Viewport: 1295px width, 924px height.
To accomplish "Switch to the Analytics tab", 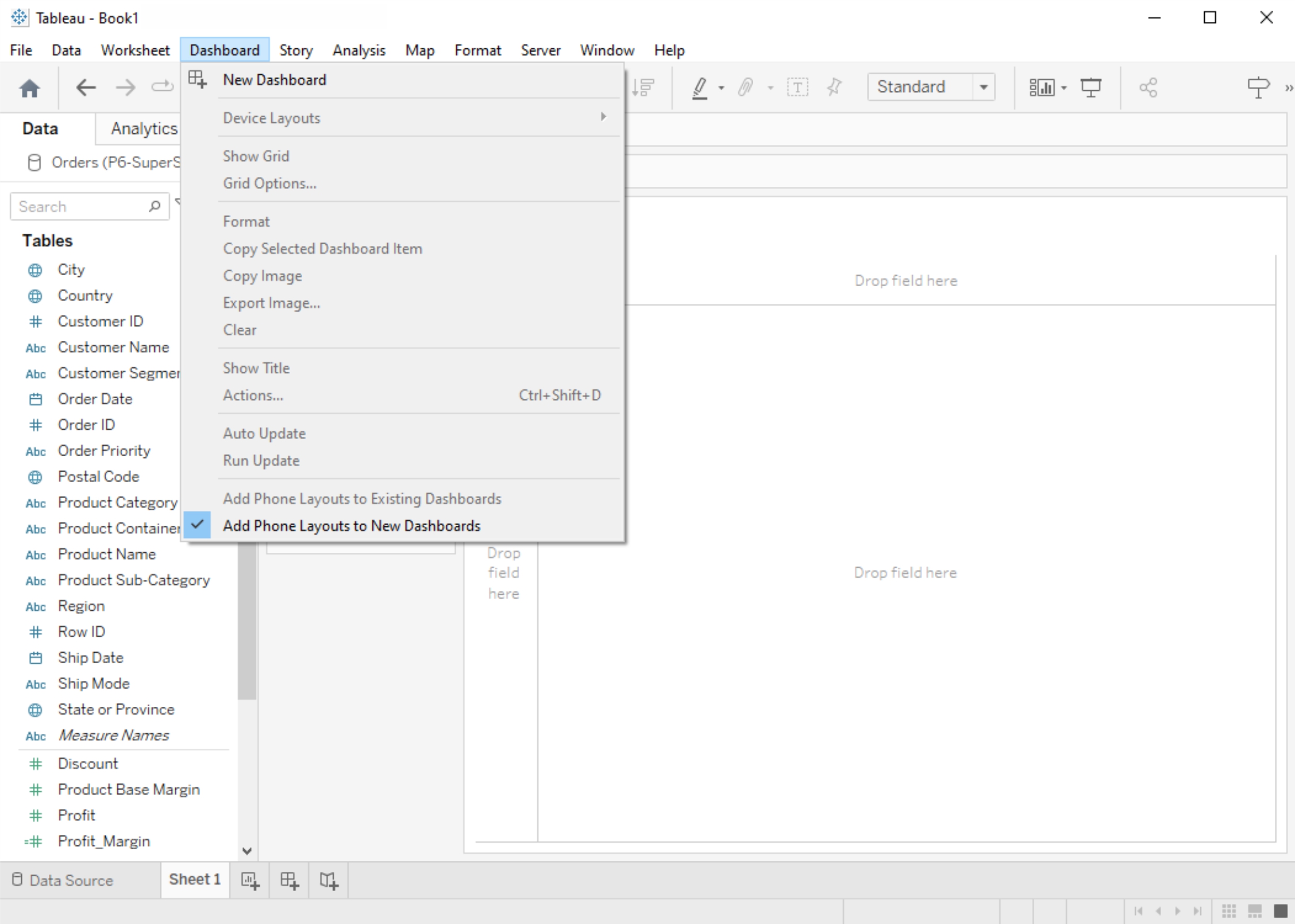I will pyautogui.click(x=144, y=129).
